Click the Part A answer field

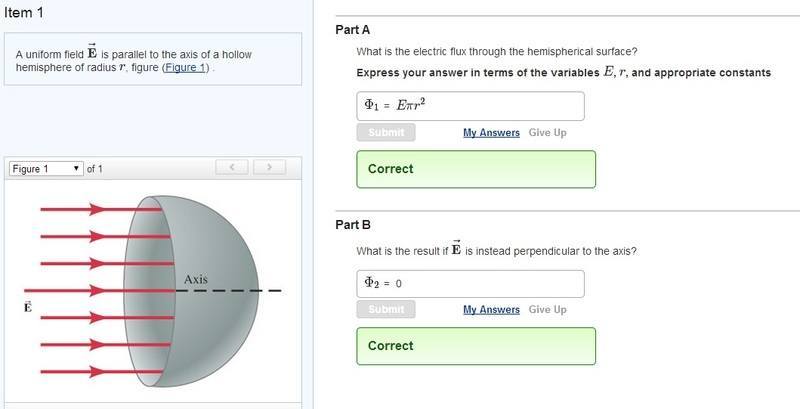(470, 106)
